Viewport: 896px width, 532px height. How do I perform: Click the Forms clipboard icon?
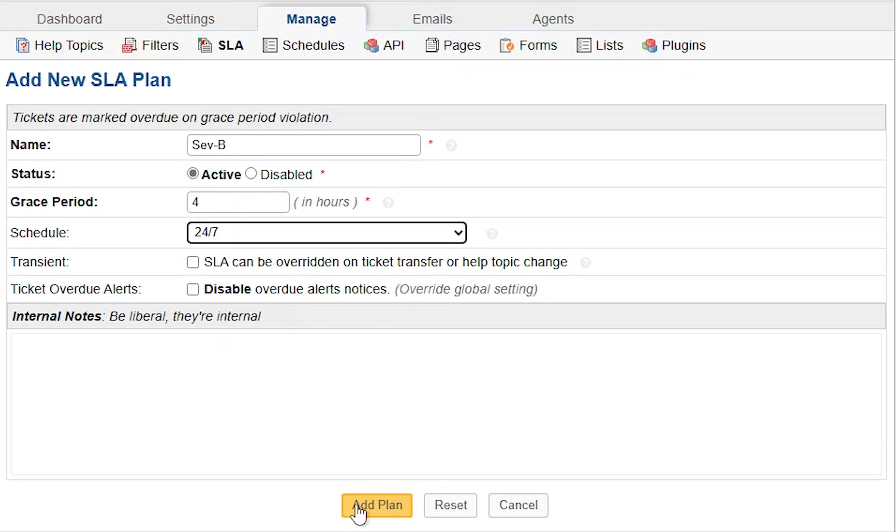point(507,46)
